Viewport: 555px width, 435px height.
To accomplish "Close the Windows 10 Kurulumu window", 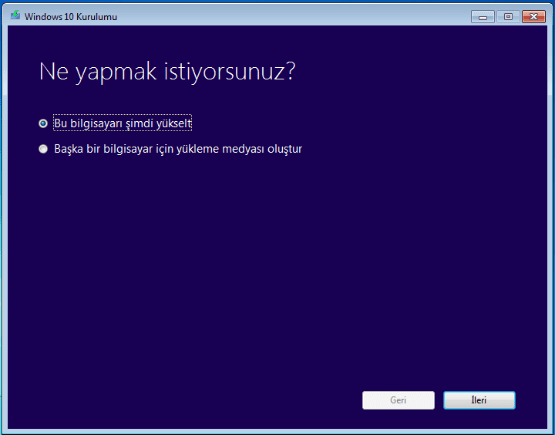I will point(534,17).
